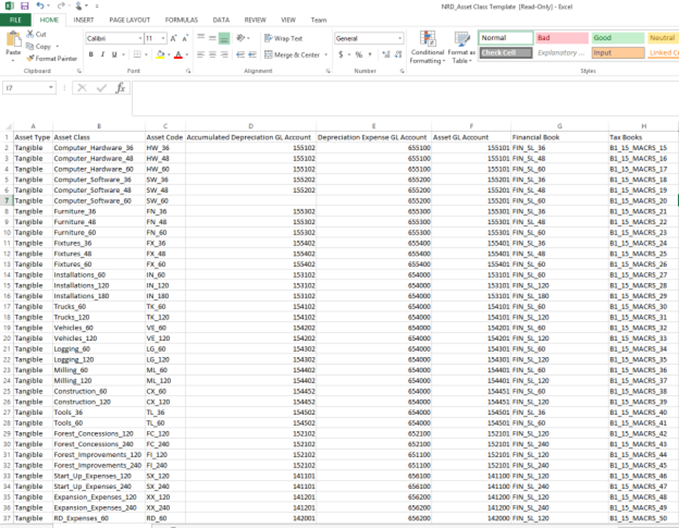
Task: Click the Percent Style icon
Action: coord(359,55)
